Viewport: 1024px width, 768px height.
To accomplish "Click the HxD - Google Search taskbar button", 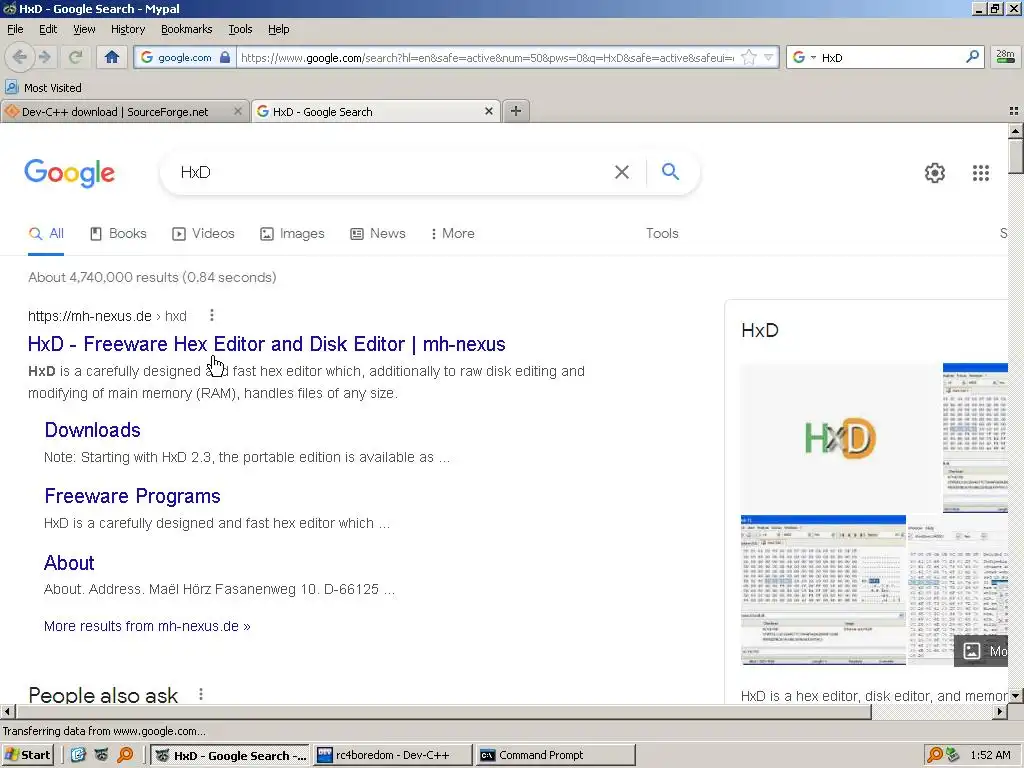I will point(231,755).
